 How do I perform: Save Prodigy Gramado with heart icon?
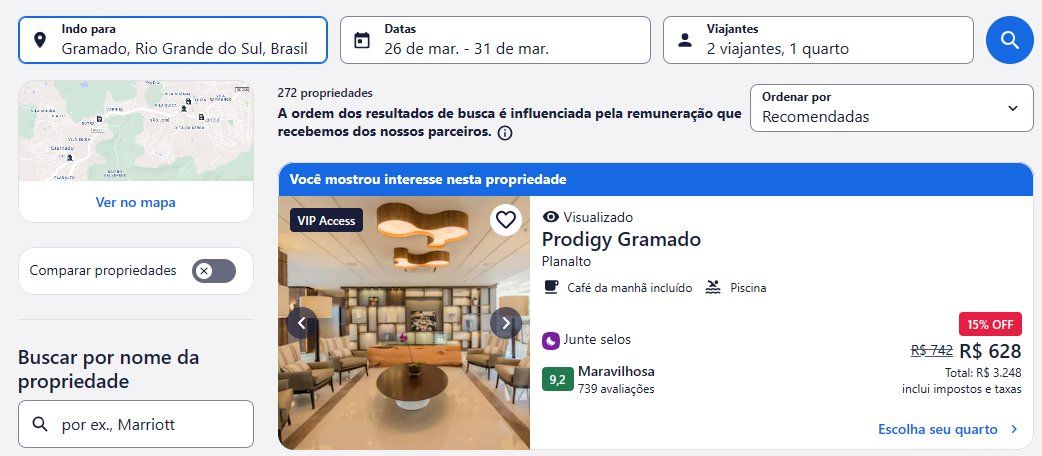506,219
